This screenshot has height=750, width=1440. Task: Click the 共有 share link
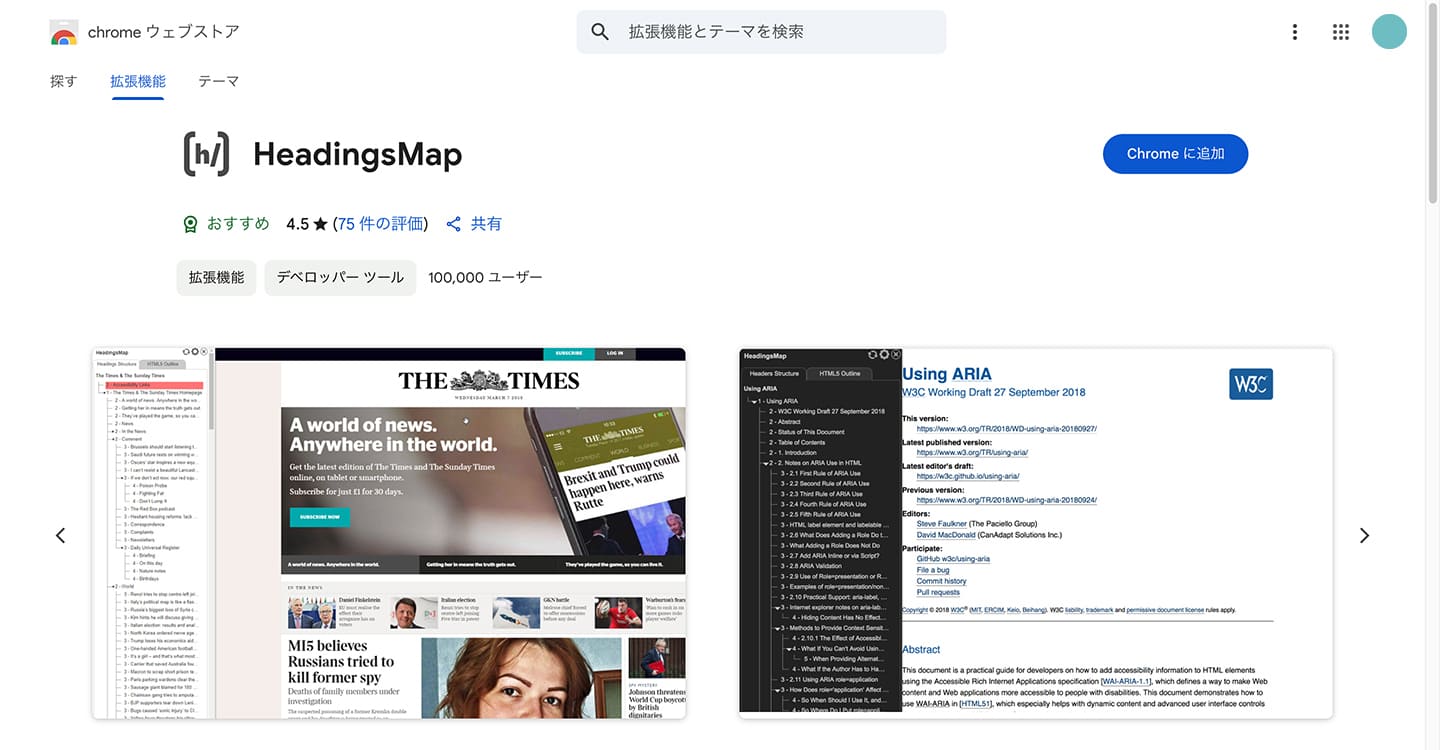(474, 224)
